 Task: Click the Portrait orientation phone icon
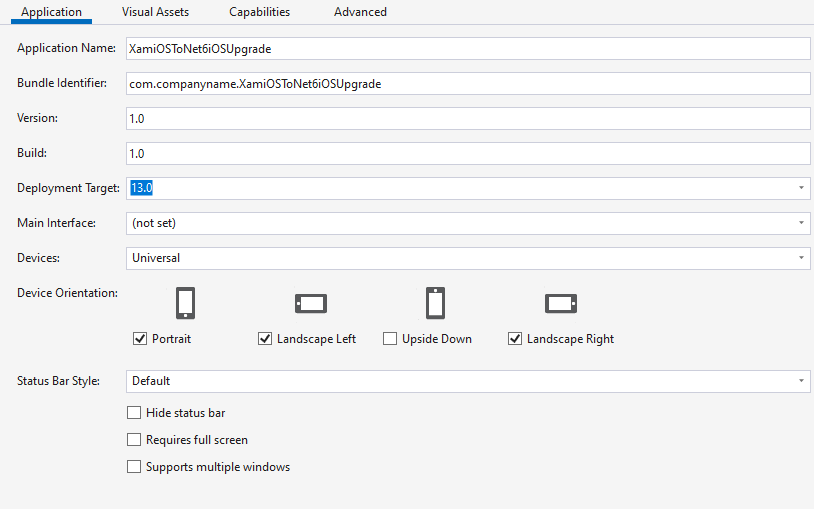tap(185, 303)
